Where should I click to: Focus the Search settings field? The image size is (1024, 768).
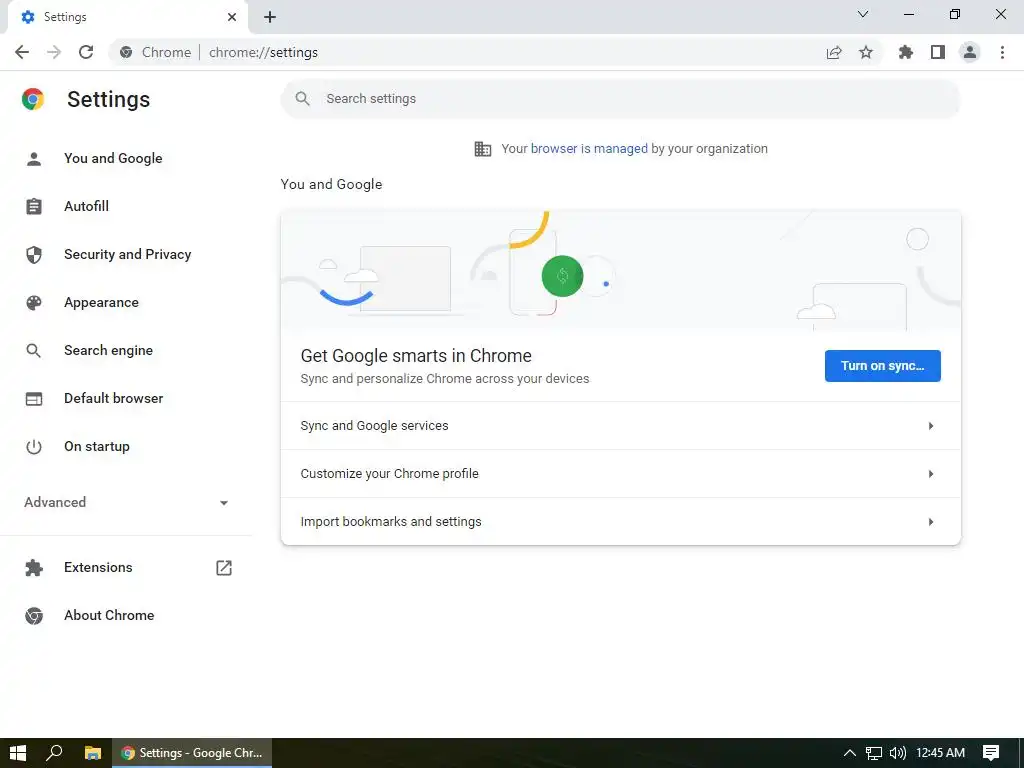[x=620, y=99]
